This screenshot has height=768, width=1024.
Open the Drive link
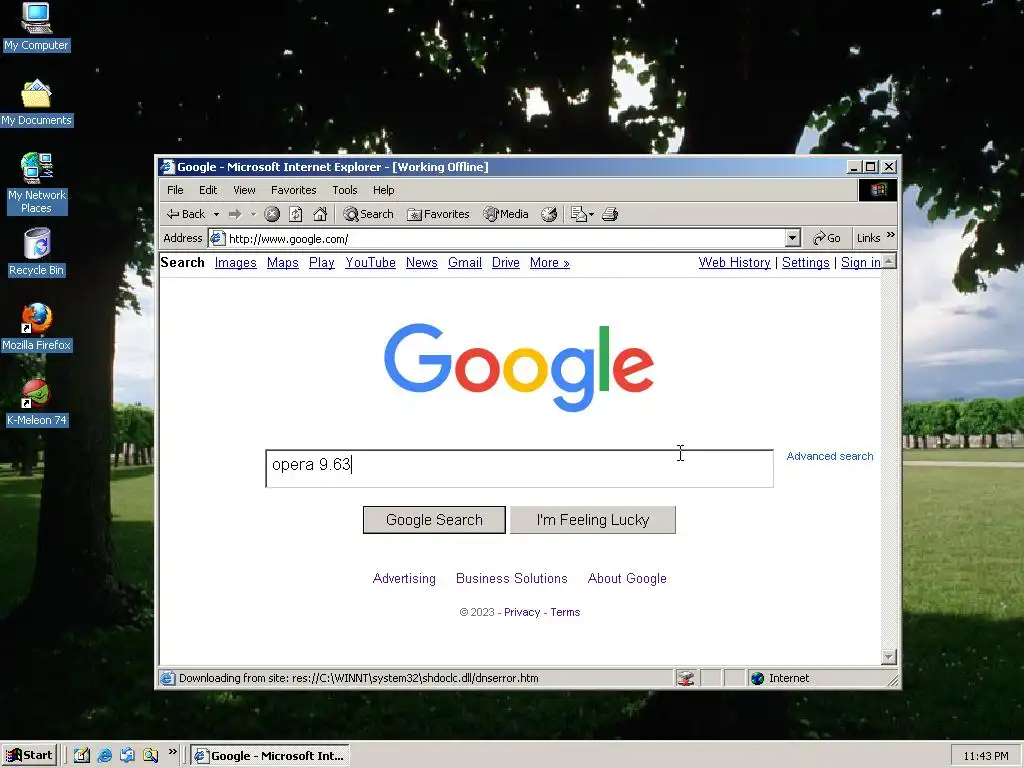point(505,263)
